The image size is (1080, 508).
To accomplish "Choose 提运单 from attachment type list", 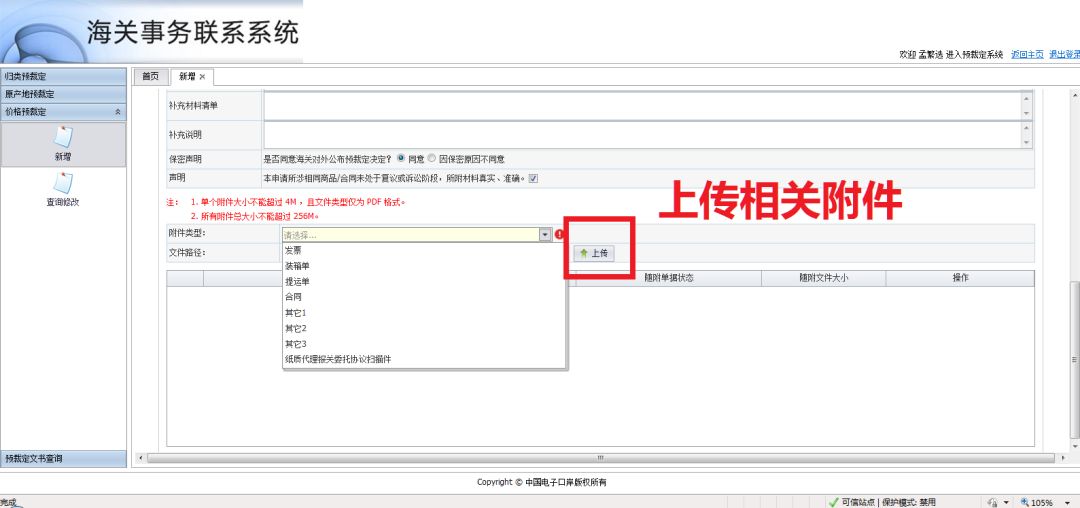I will pyautogui.click(x=425, y=282).
